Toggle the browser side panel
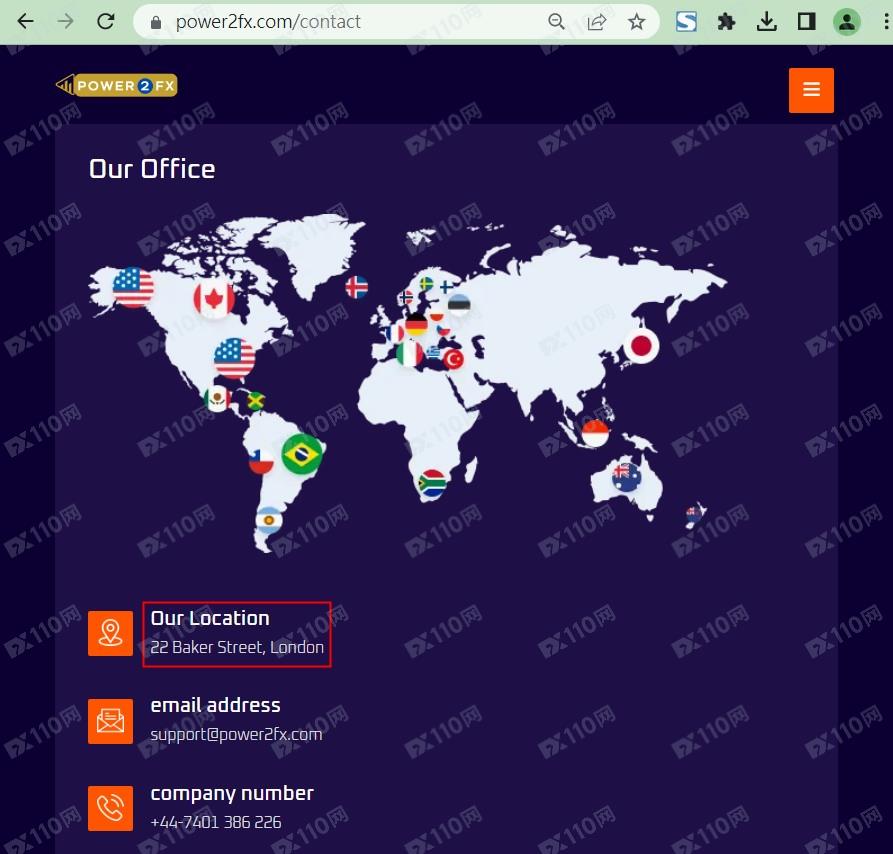This screenshot has height=854, width=893. coord(806,22)
